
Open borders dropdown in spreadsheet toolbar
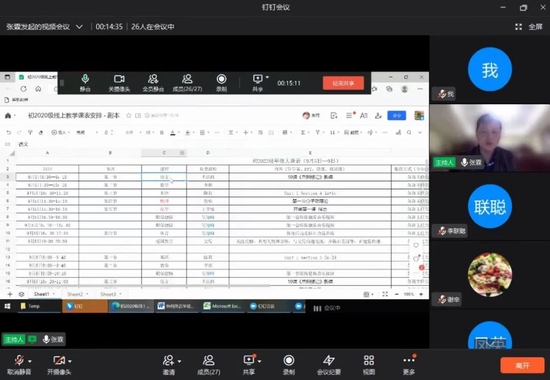tap(204, 132)
